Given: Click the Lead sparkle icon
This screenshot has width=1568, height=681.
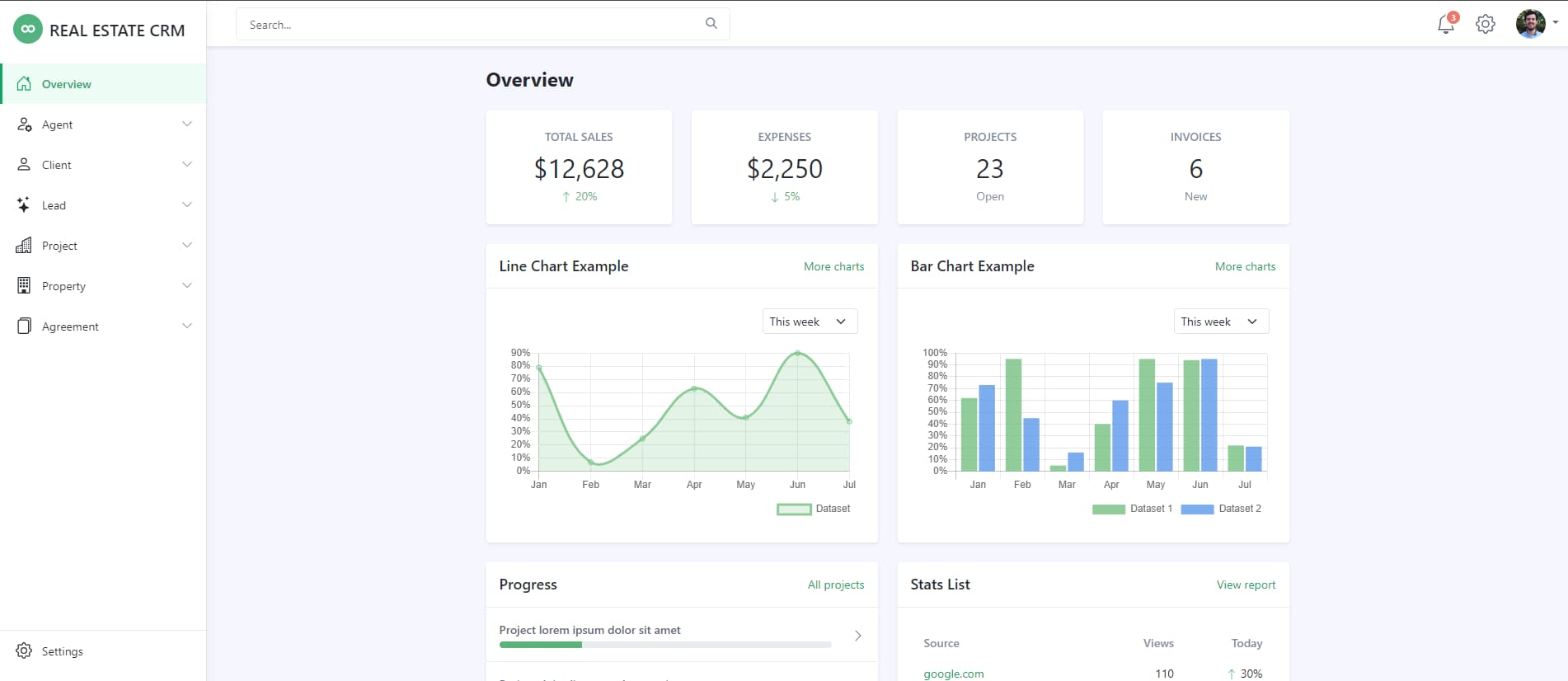Looking at the screenshot, I should coord(24,204).
